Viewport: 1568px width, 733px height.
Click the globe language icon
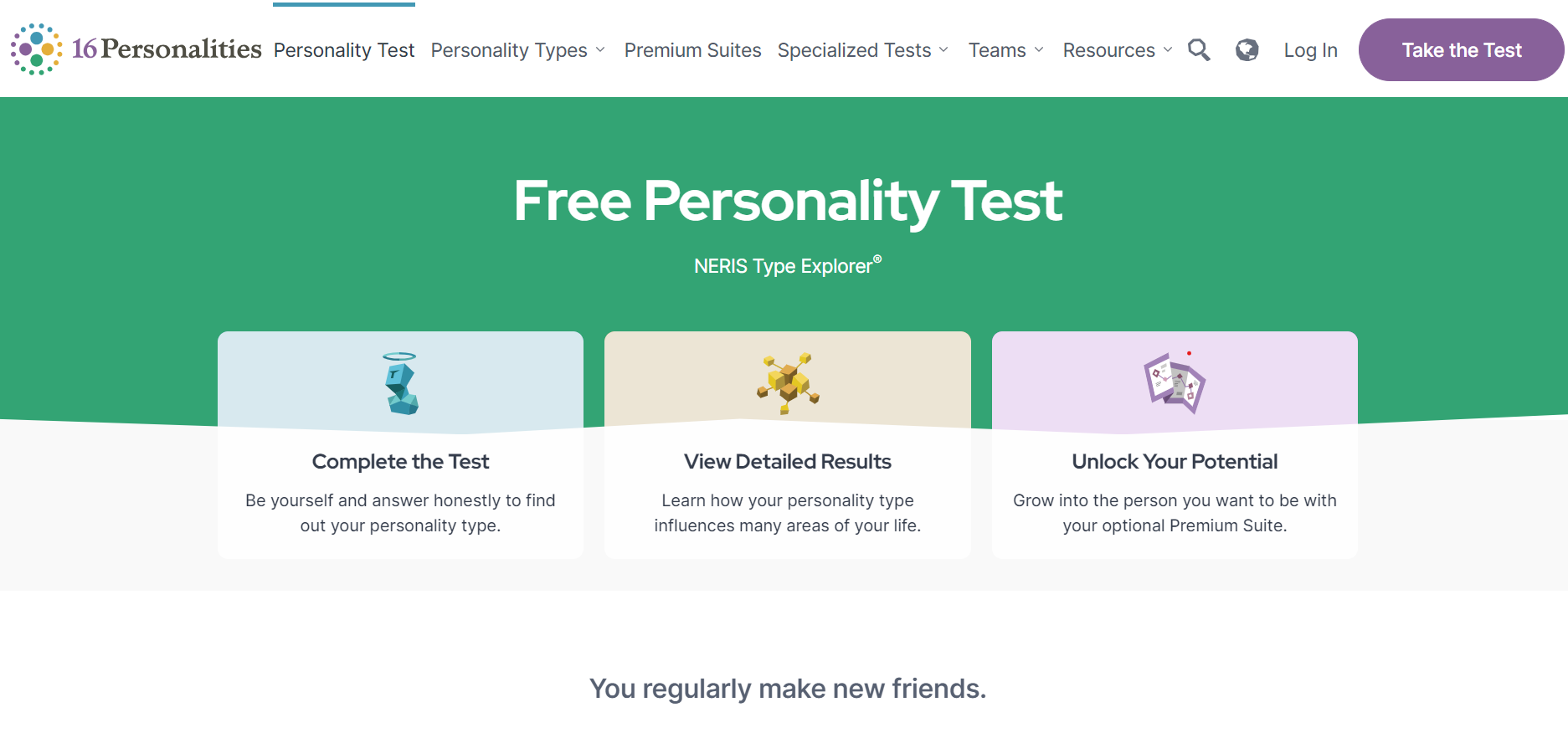(x=1247, y=50)
